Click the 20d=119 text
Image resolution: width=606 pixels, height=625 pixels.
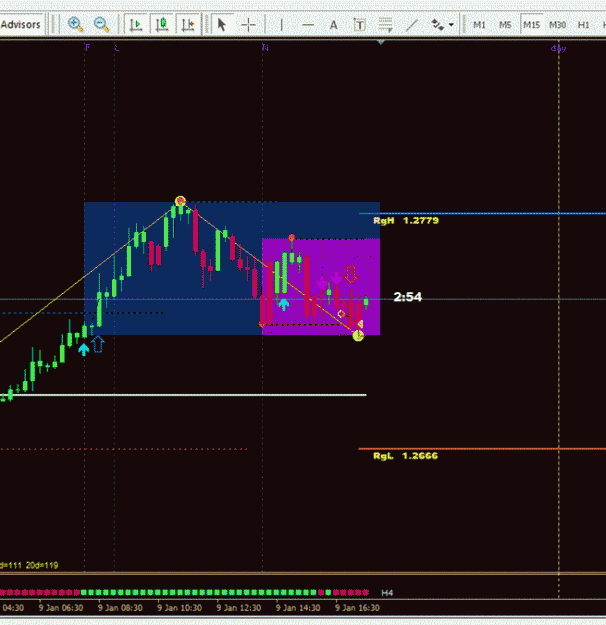click(42, 565)
